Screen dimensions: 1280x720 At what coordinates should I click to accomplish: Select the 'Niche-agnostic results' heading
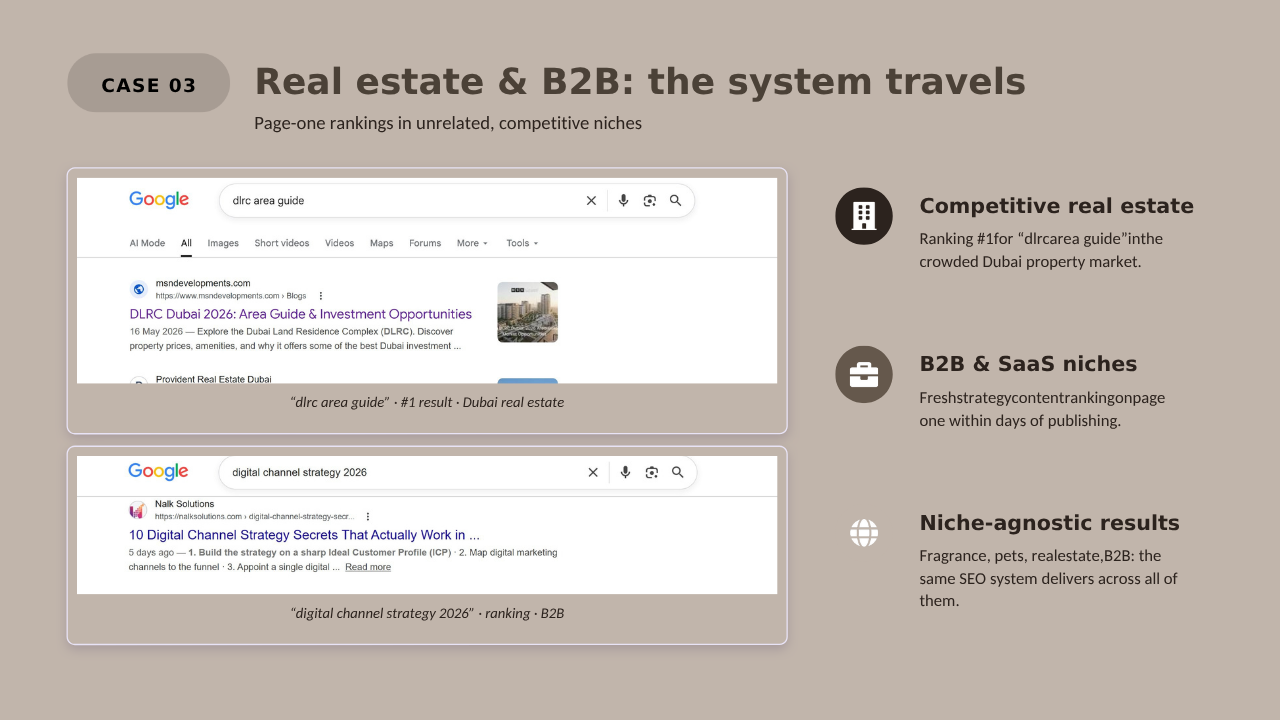coord(1049,523)
